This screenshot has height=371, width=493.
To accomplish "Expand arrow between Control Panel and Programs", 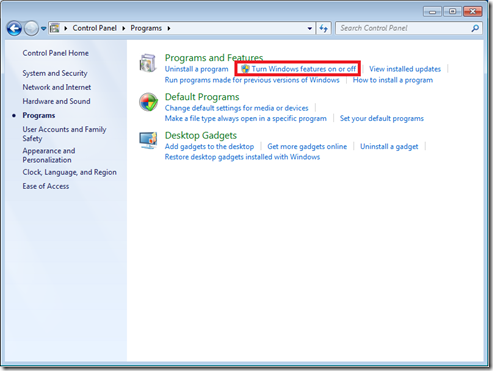I will 124,28.
